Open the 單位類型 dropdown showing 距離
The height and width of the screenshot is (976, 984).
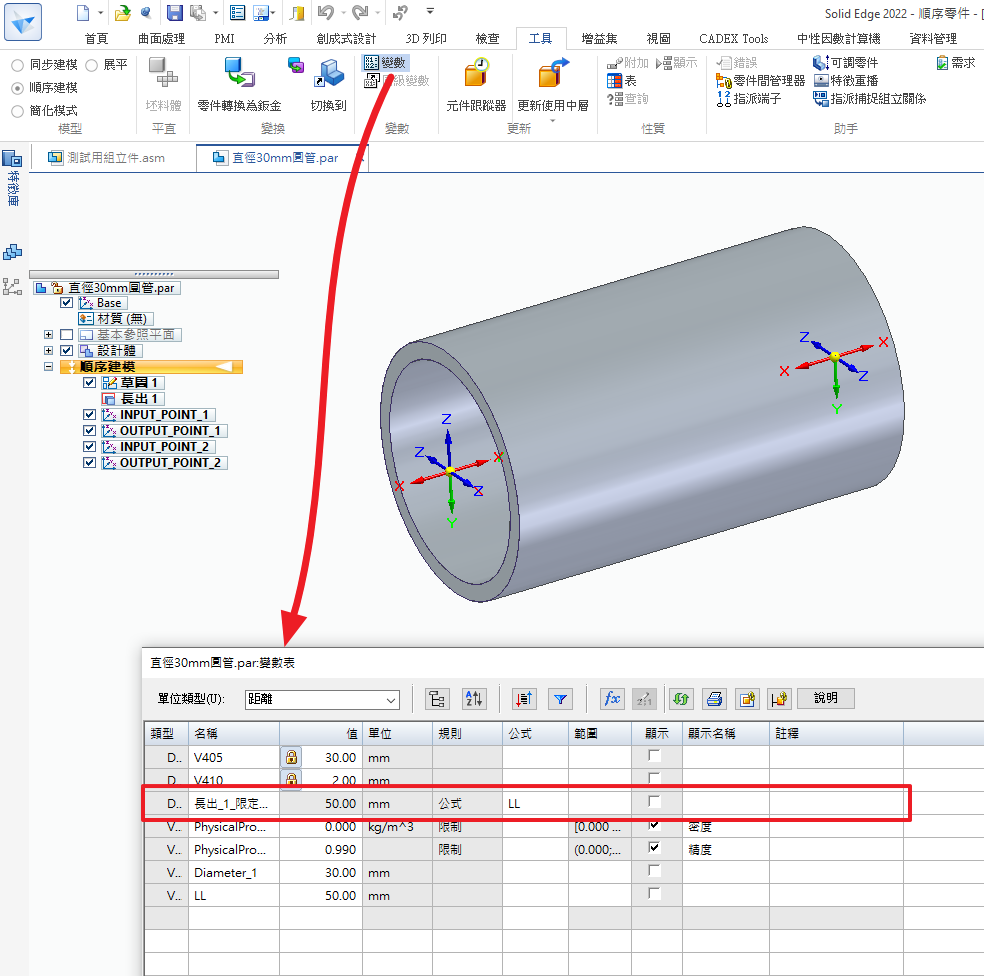[x=322, y=699]
